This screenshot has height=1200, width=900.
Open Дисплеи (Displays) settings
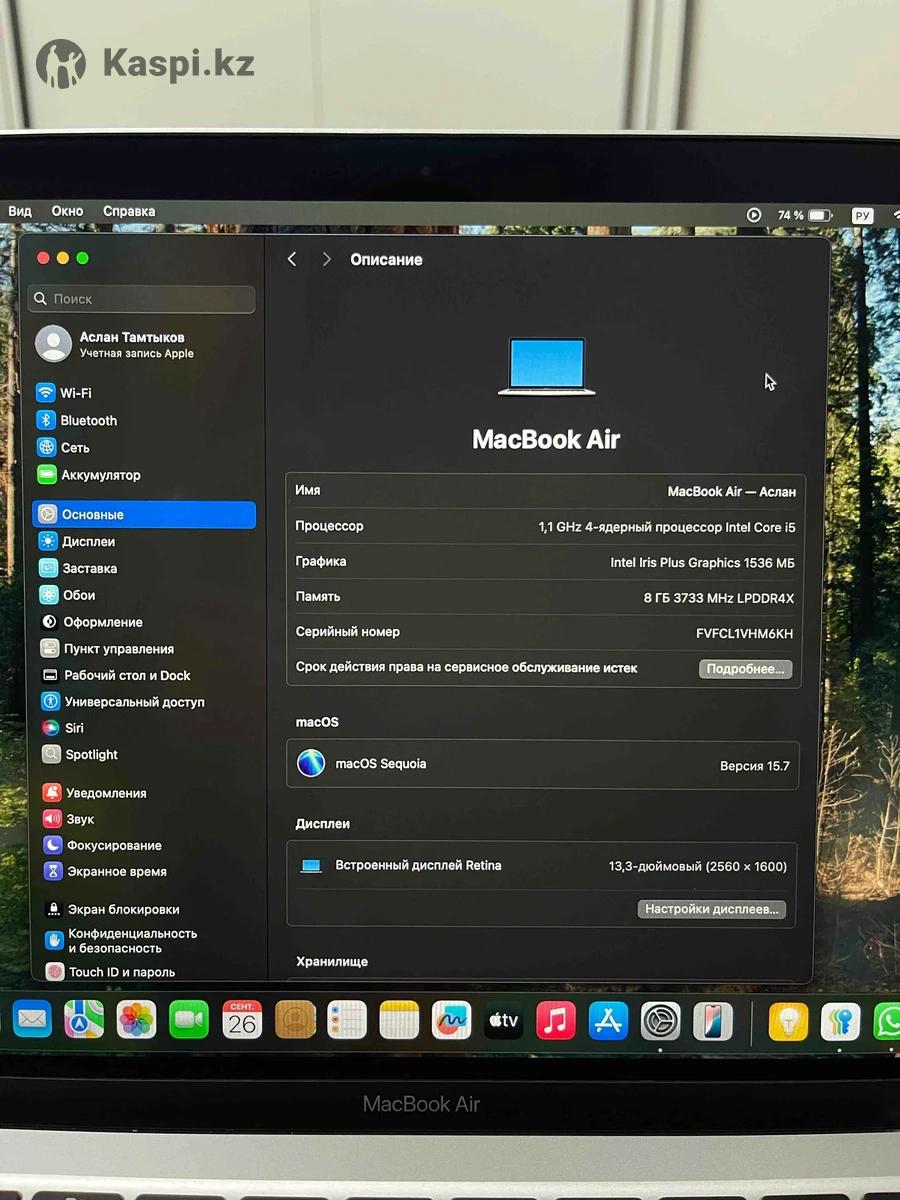pos(88,541)
